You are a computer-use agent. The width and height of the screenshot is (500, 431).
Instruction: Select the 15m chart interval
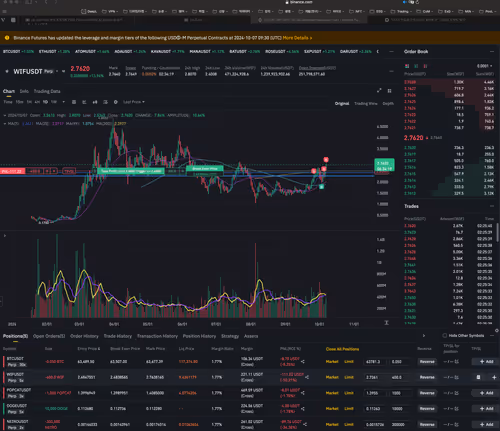tap(19, 102)
